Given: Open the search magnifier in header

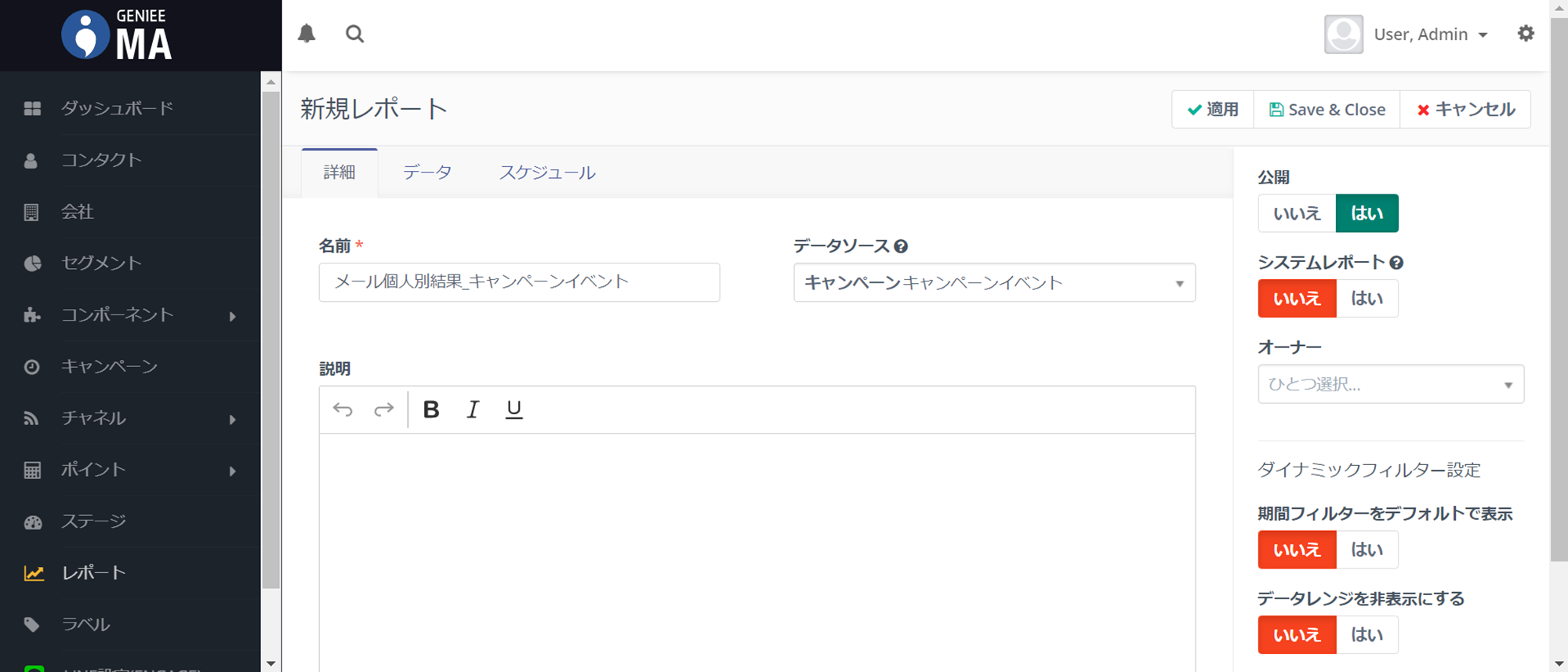Looking at the screenshot, I should 354,34.
